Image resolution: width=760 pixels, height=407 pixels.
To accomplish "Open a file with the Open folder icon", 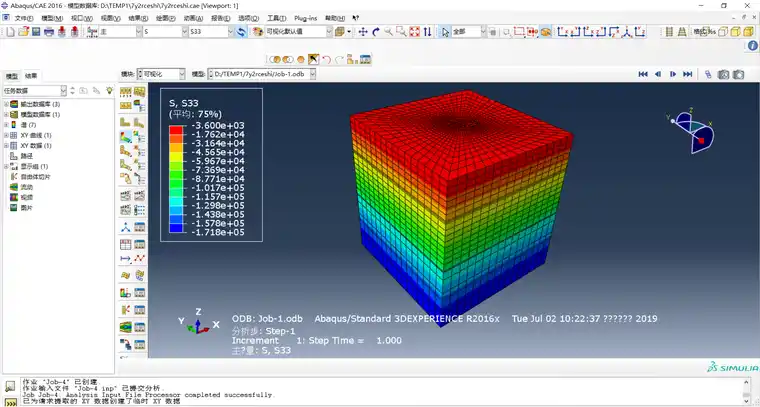I will point(23,32).
